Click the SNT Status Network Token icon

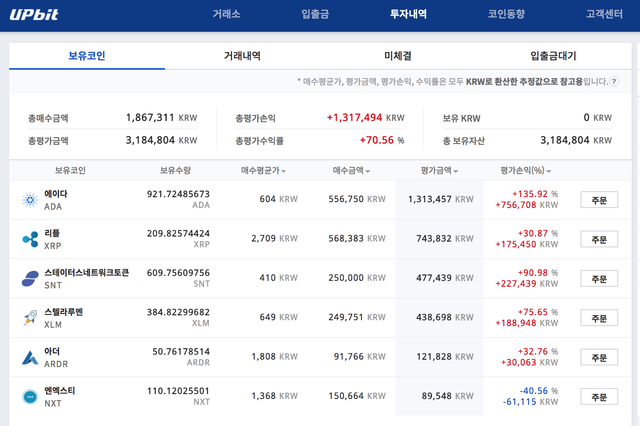point(30,279)
